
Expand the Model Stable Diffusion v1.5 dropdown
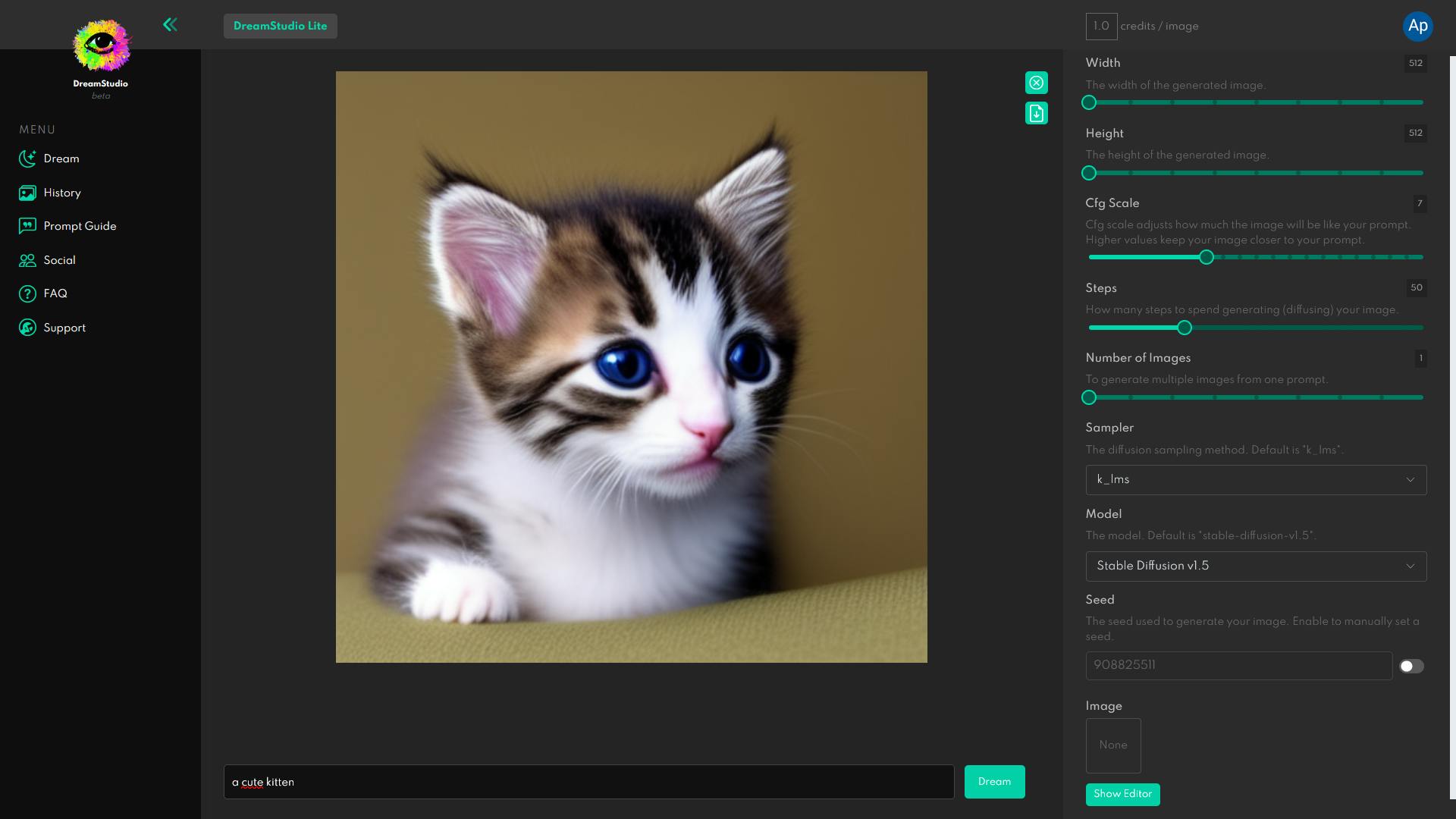click(x=1255, y=566)
